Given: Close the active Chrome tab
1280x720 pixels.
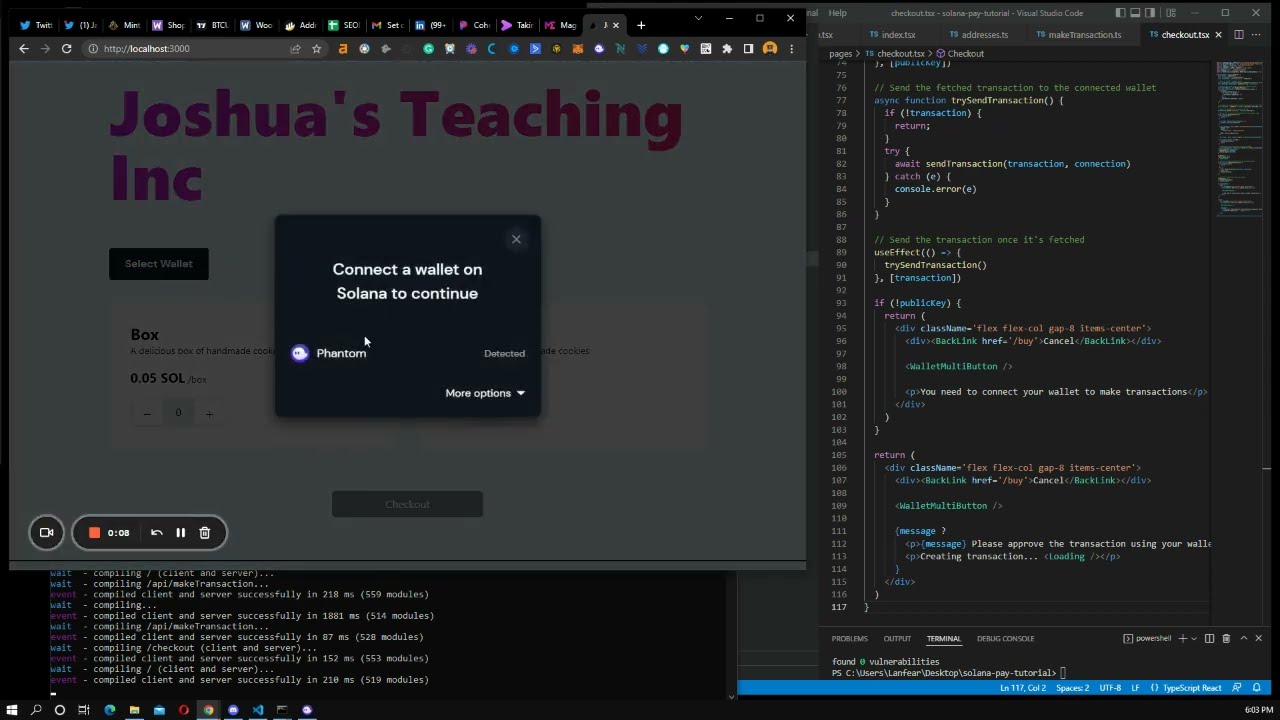Looking at the screenshot, I should [616, 25].
